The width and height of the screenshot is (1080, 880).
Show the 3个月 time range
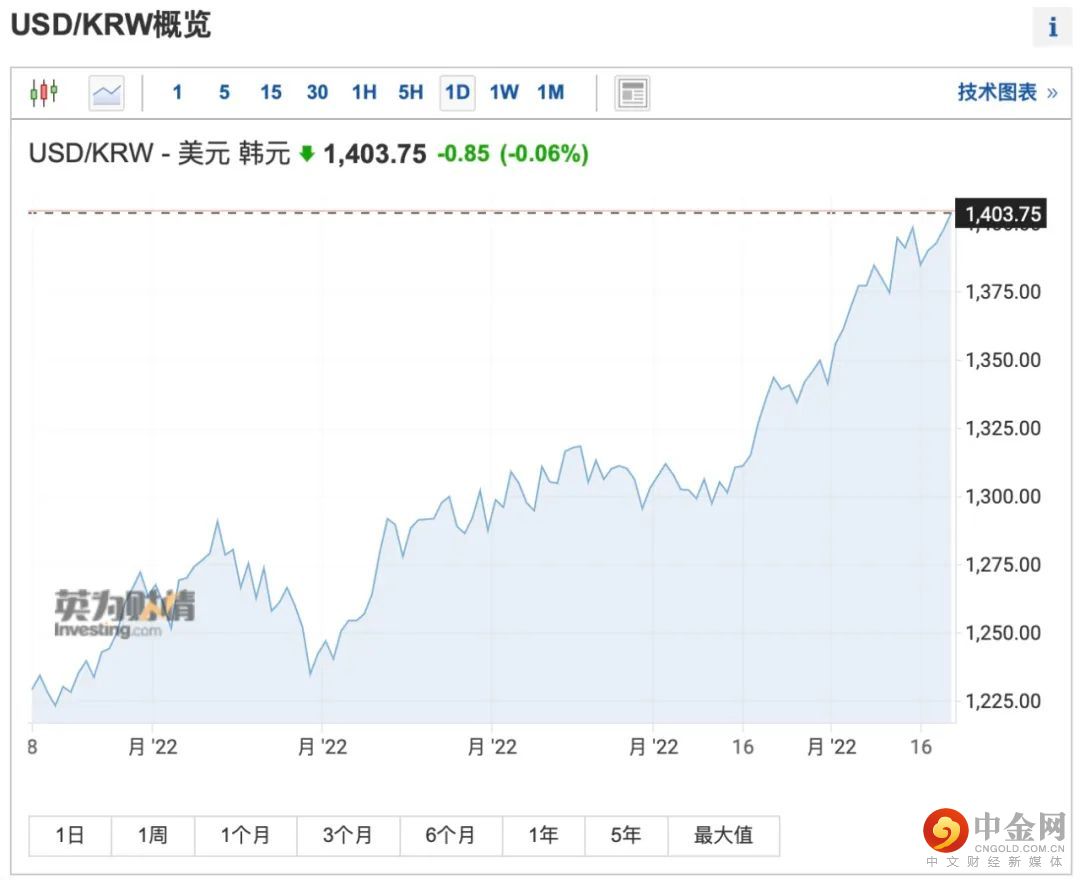coord(348,835)
